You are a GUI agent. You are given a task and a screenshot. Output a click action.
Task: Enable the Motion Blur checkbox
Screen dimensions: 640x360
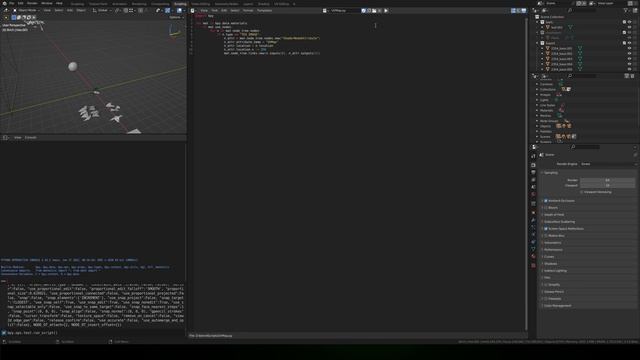(x=546, y=236)
